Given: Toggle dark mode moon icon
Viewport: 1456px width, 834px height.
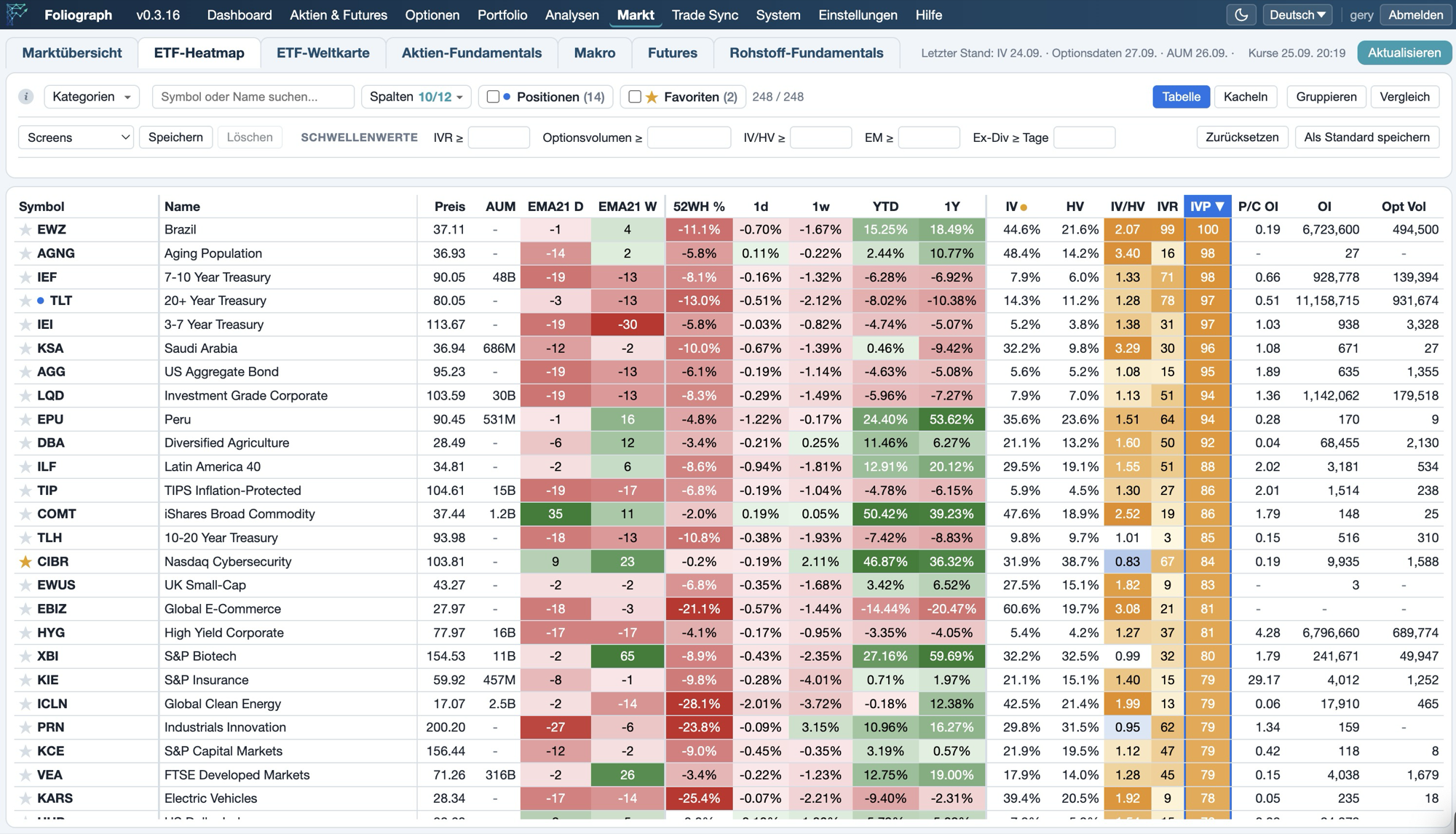Looking at the screenshot, I should click(1241, 15).
